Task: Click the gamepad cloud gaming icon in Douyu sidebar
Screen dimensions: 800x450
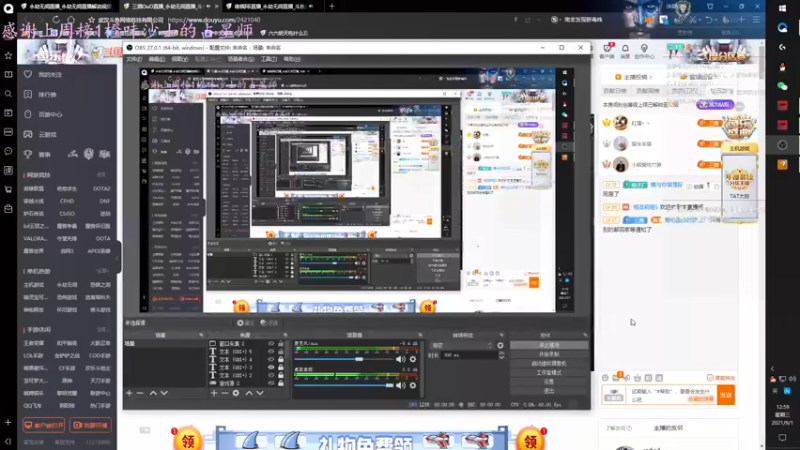Action: point(28,134)
